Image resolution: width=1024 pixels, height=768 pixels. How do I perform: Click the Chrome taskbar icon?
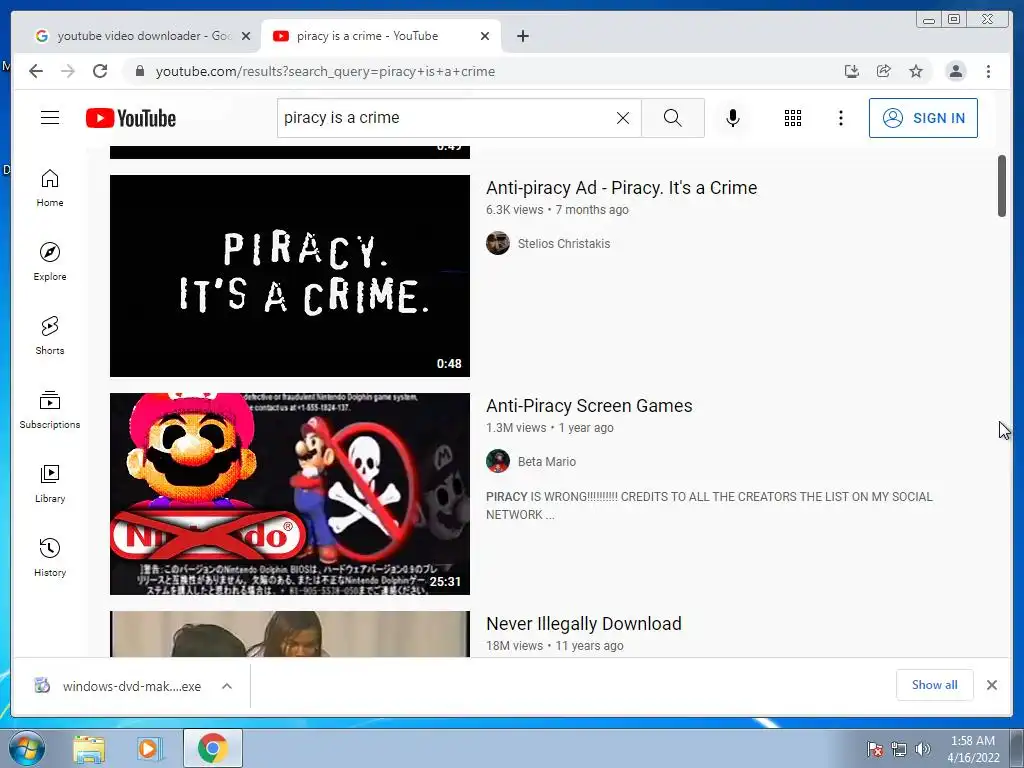tap(212, 748)
